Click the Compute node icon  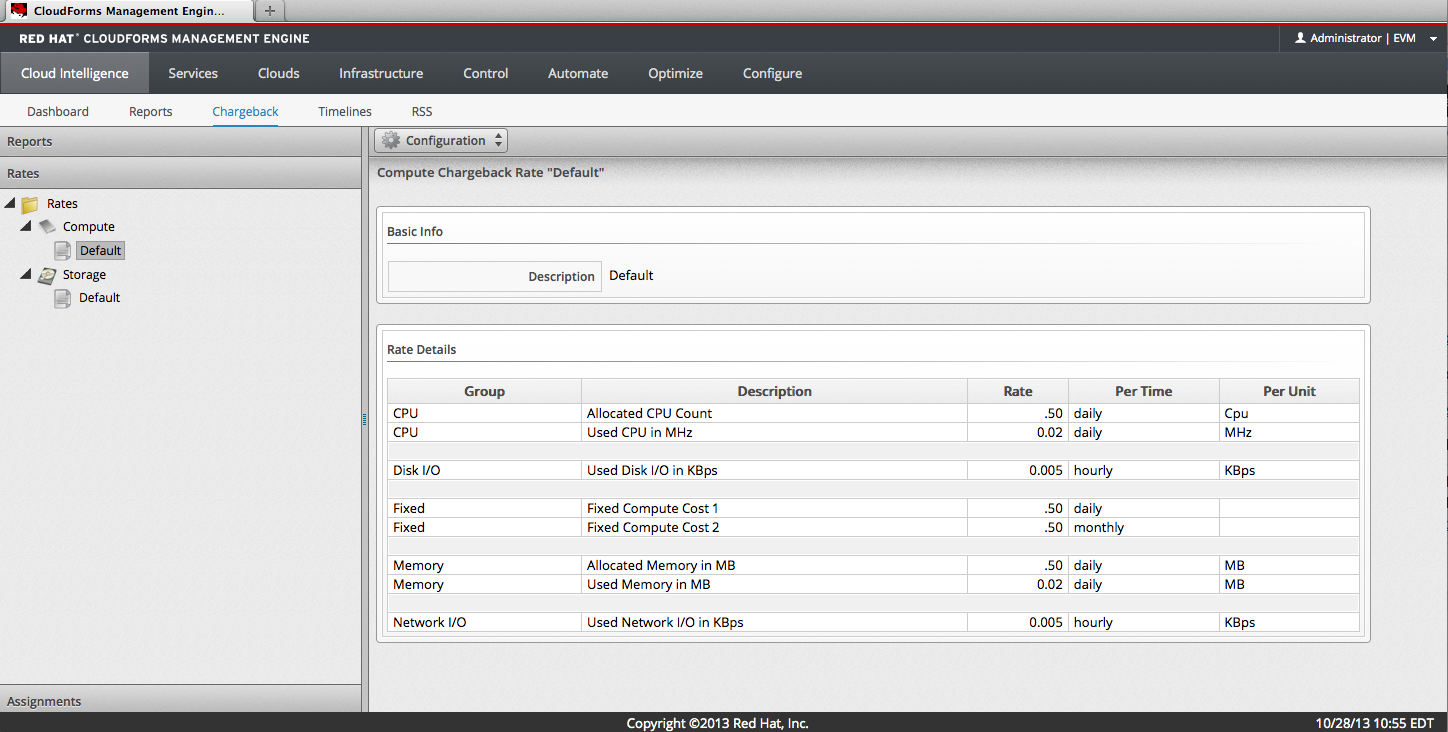(x=47, y=227)
